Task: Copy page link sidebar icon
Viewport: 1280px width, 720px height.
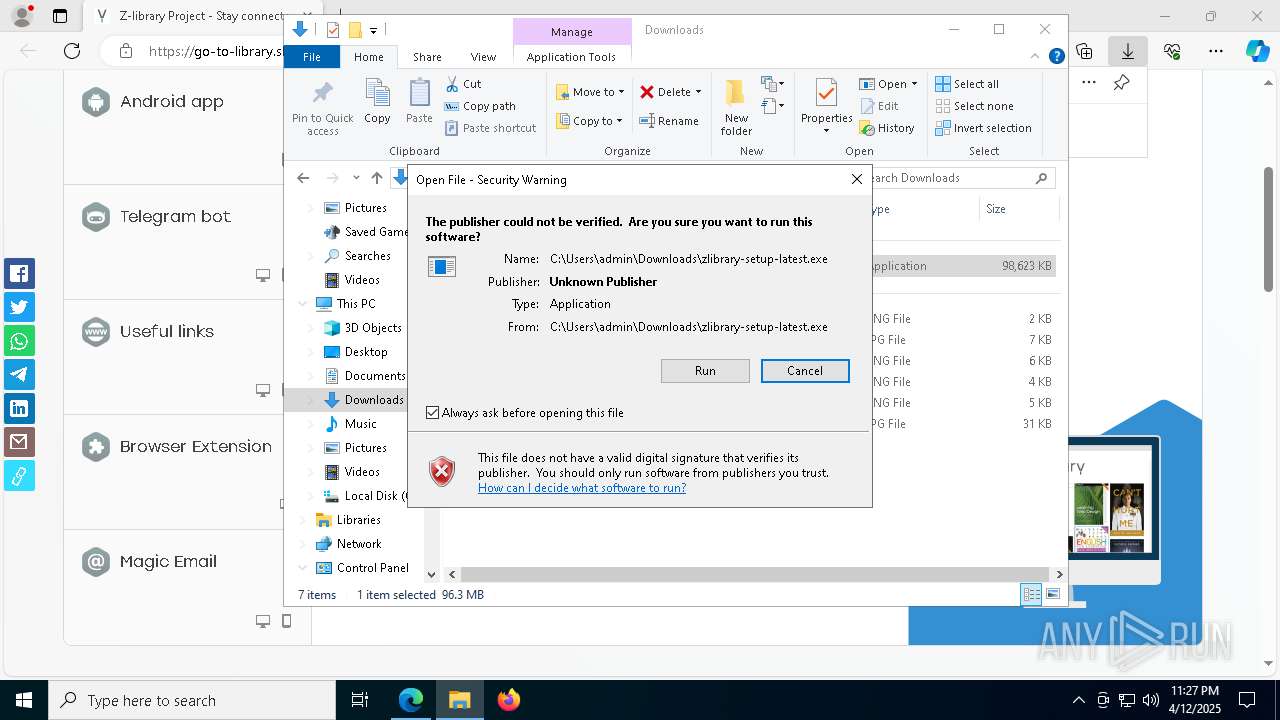Action: (x=19, y=475)
